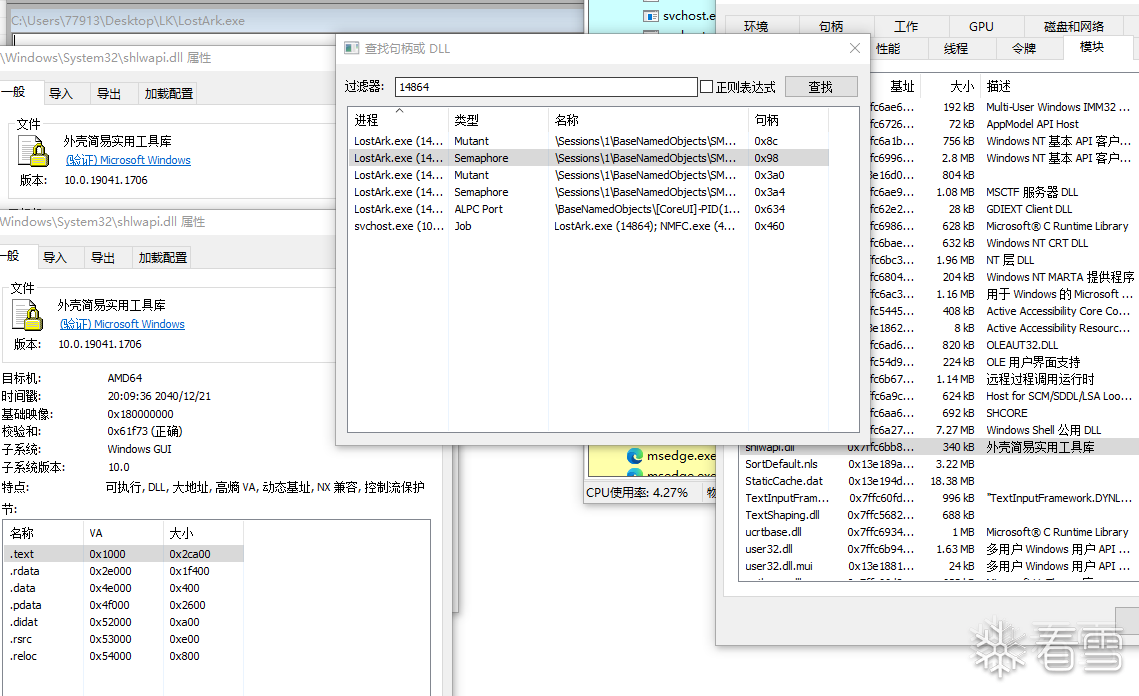Select the shlwapi.dll module row
This screenshot has width=1139, height=696.
(939, 447)
